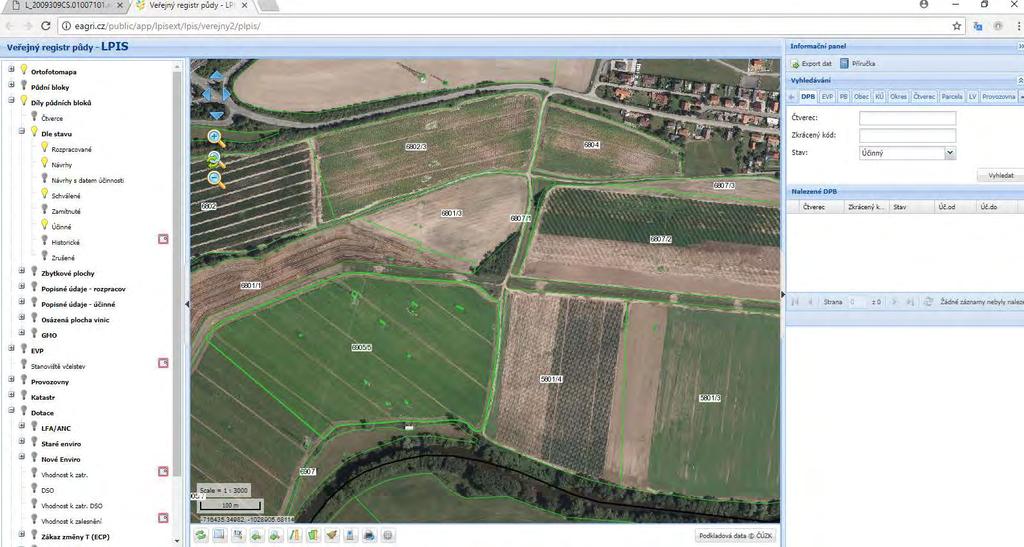Click the printer icon in the bottom toolbar

pyautogui.click(x=370, y=535)
